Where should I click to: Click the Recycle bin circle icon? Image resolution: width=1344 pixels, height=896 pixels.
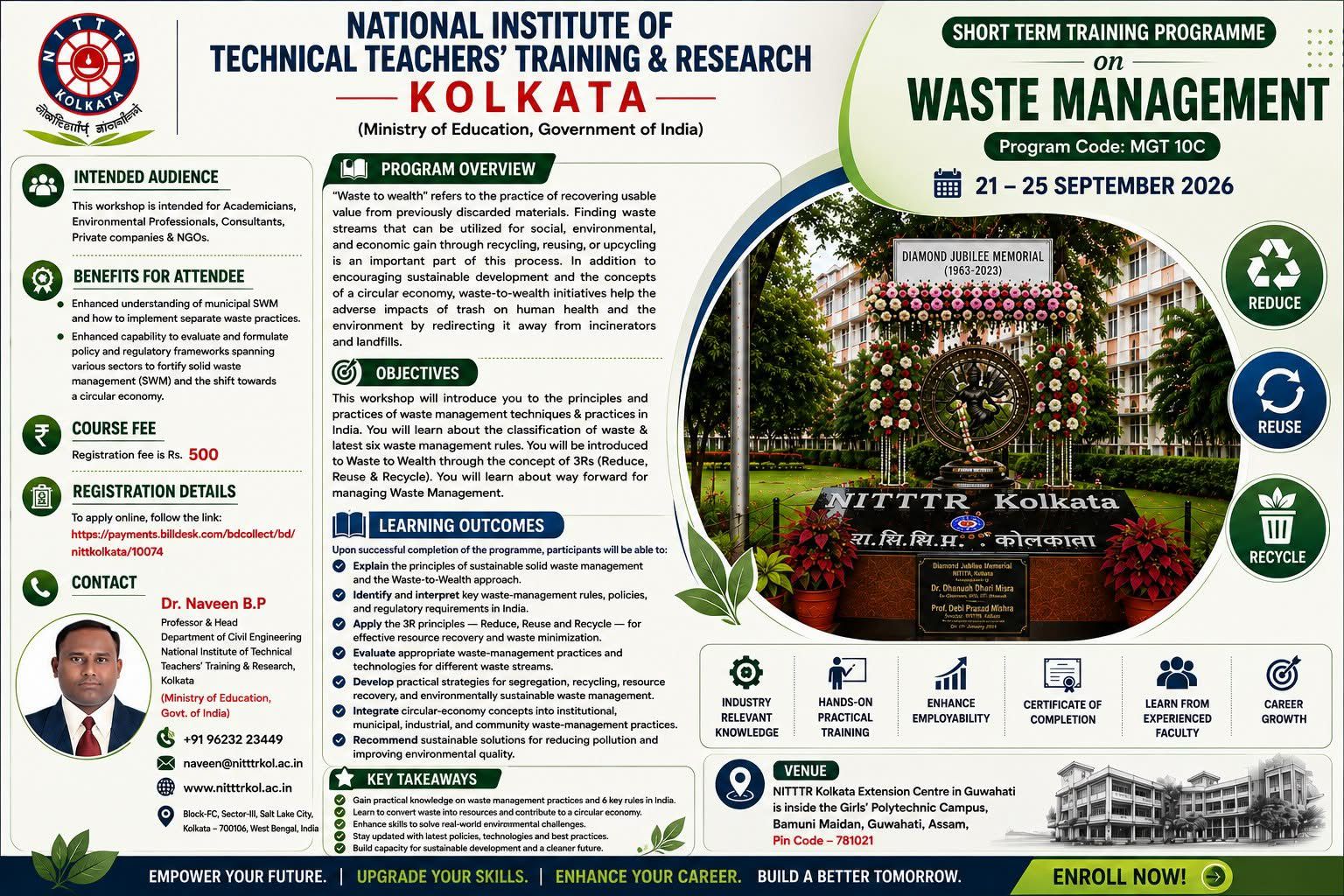tap(1277, 527)
